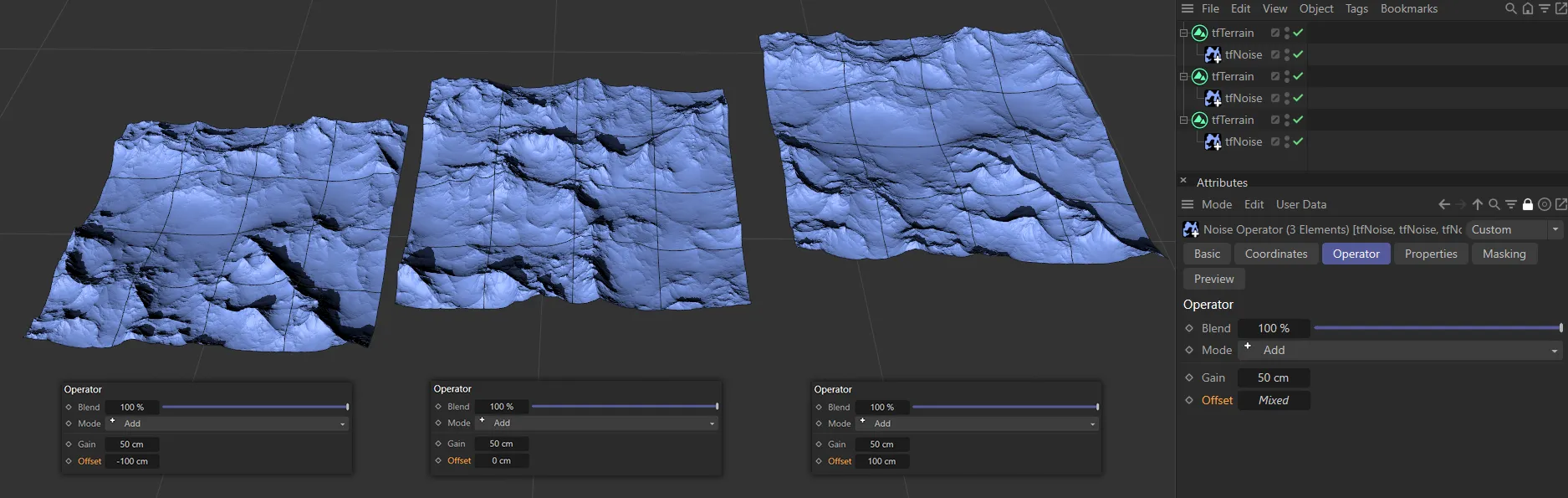This screenshot has width=1568, height=498.
Task: Click the topmost tfTerrain object icon
Action: pyautogui.click(x=1199, y=33)
